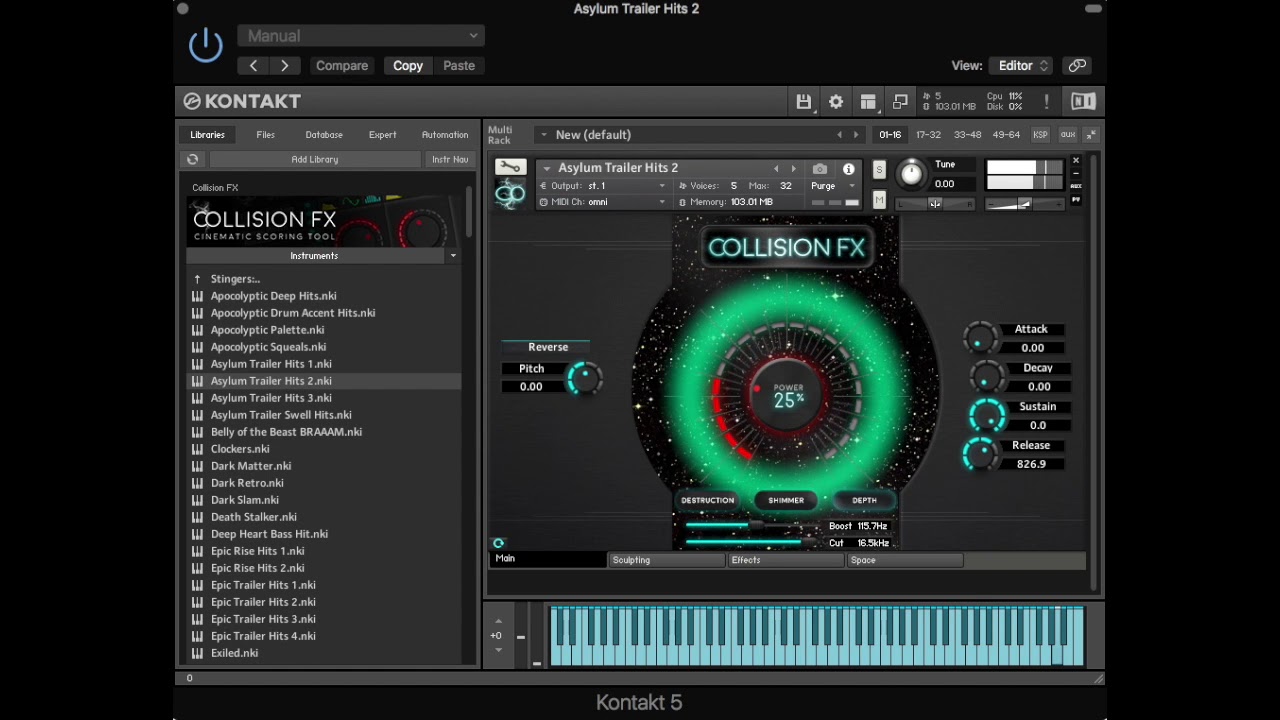Open Kontakt options gear icon
Viewport: 1280px width, 720px height.
836,102
